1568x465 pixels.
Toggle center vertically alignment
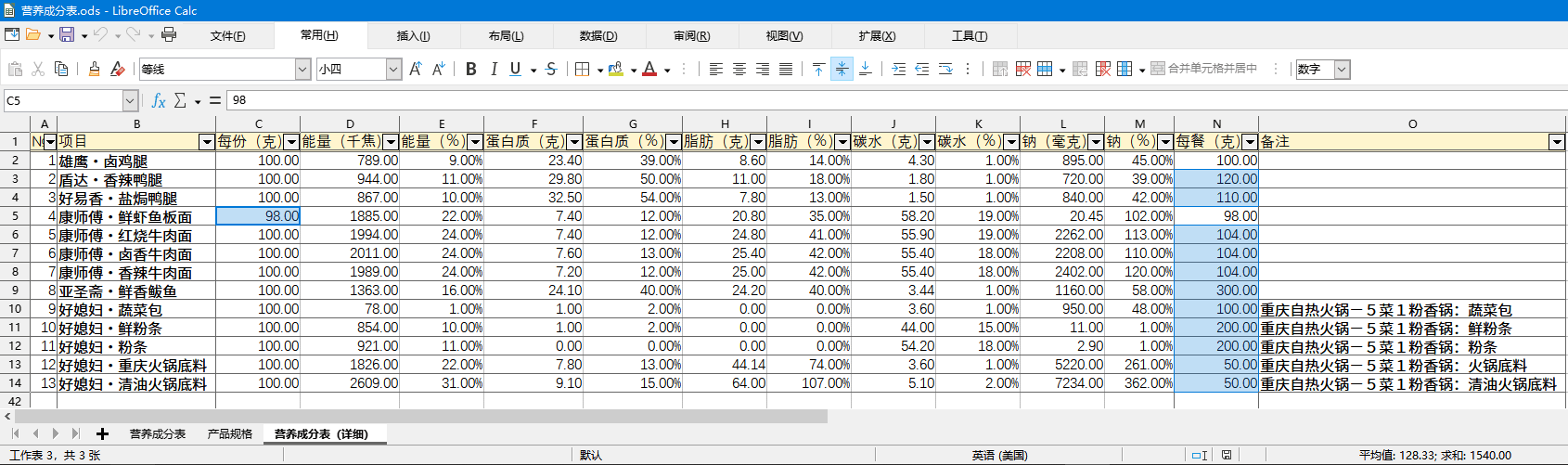842,69
